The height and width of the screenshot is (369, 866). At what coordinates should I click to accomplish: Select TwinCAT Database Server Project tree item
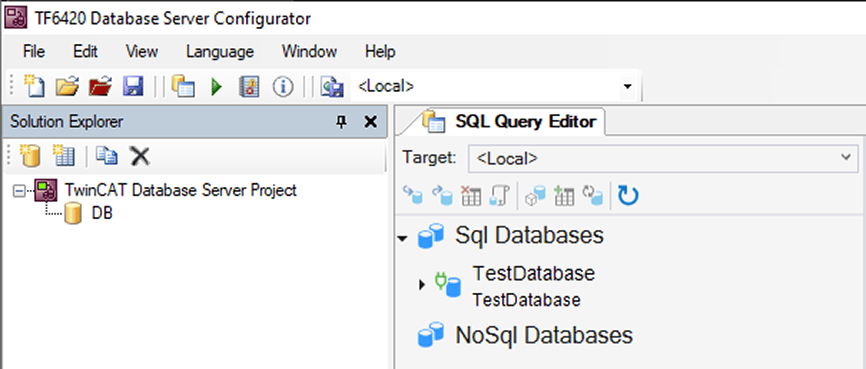pos(181,190)
